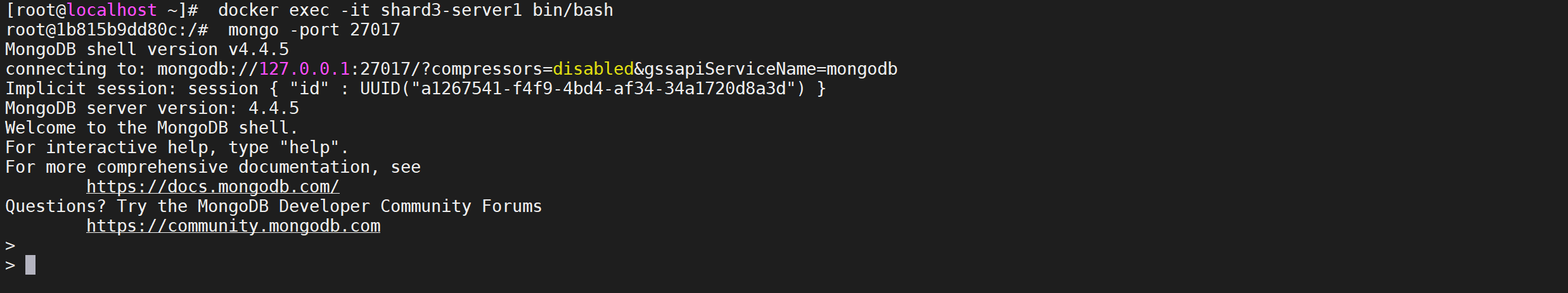Click the shard3-server1 container name

pyautogui.click(x=451, y=10)
